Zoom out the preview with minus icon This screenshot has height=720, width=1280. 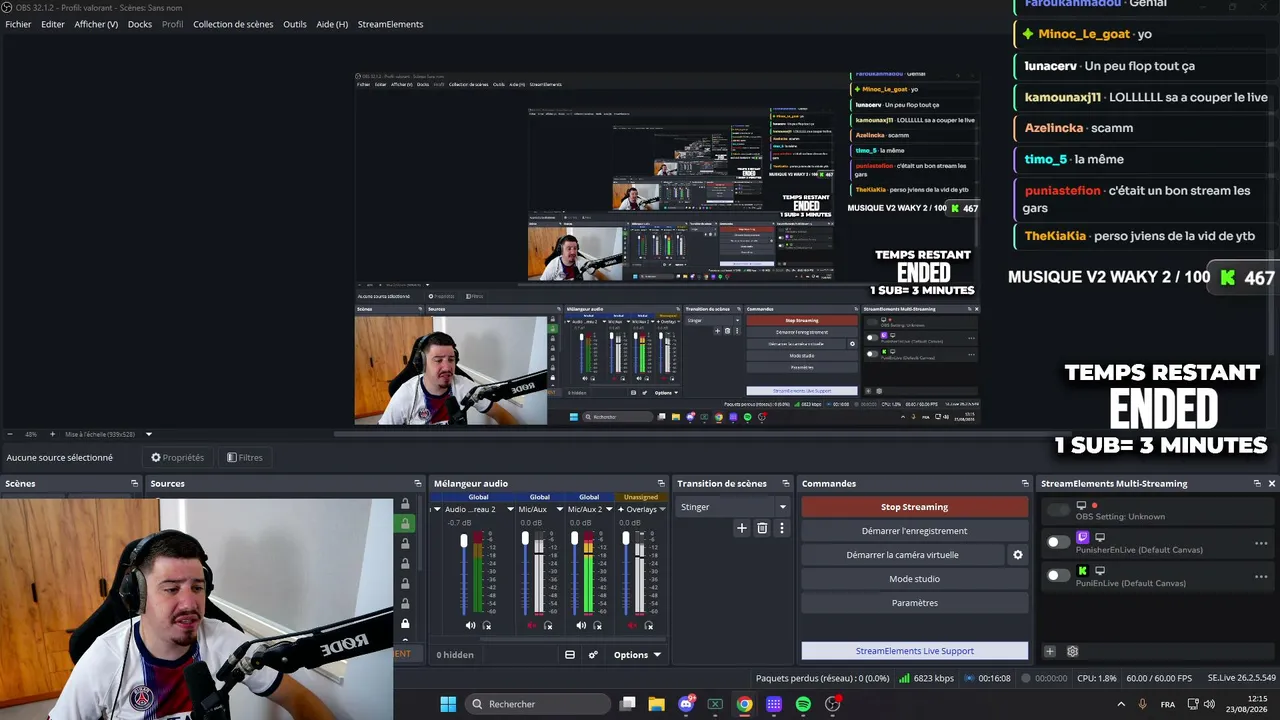pos(9,434)
